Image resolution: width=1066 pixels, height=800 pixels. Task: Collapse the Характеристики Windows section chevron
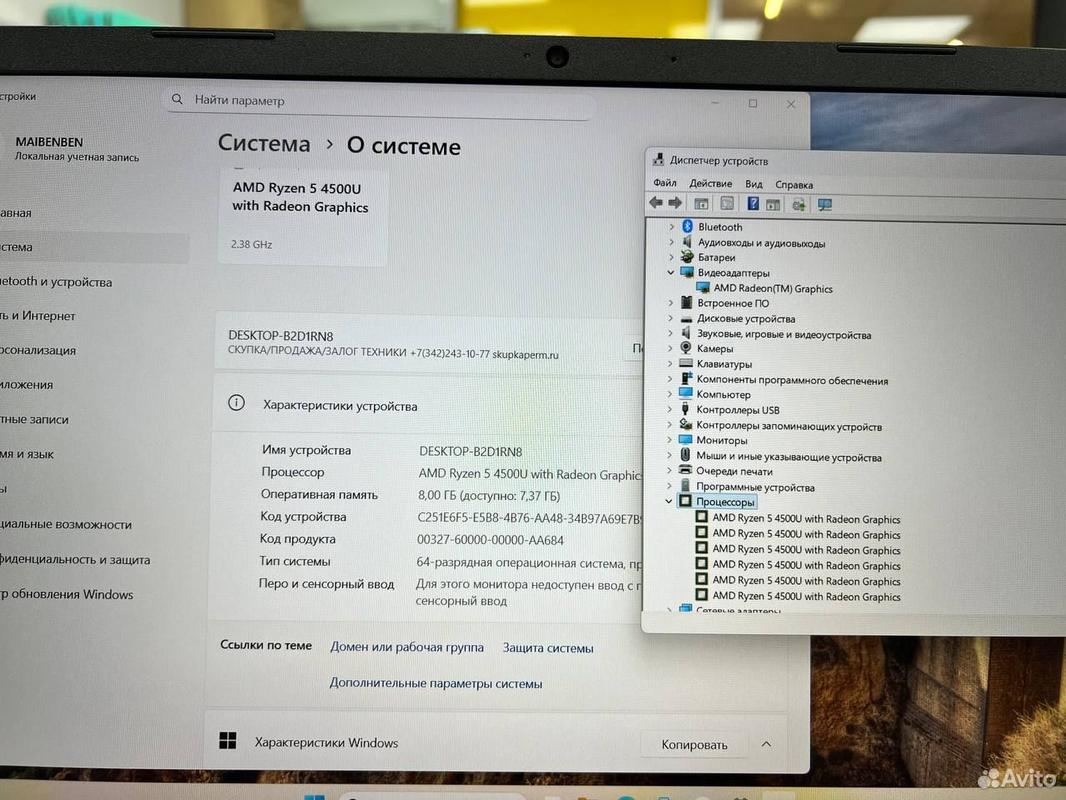coord(766,744)
